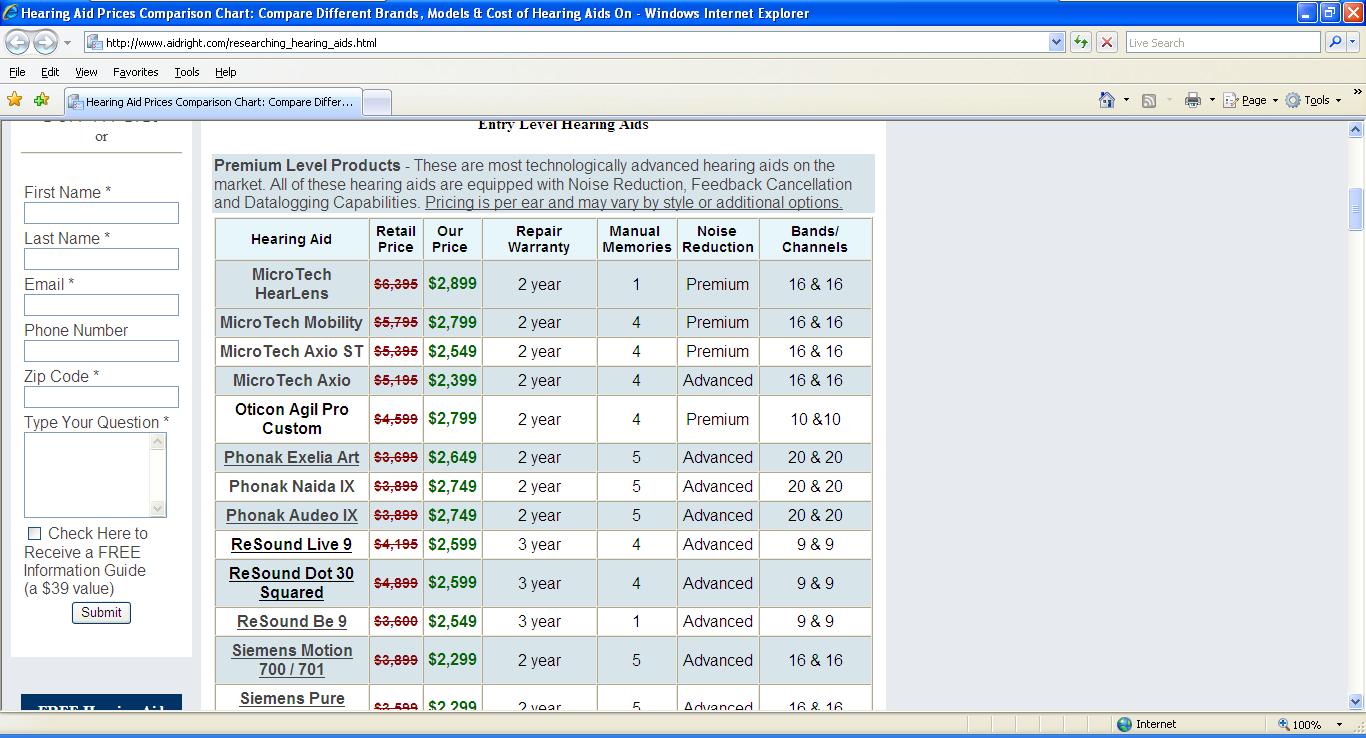
Task: Click the page scrollbar up arrow
Action: [1356, 130]
